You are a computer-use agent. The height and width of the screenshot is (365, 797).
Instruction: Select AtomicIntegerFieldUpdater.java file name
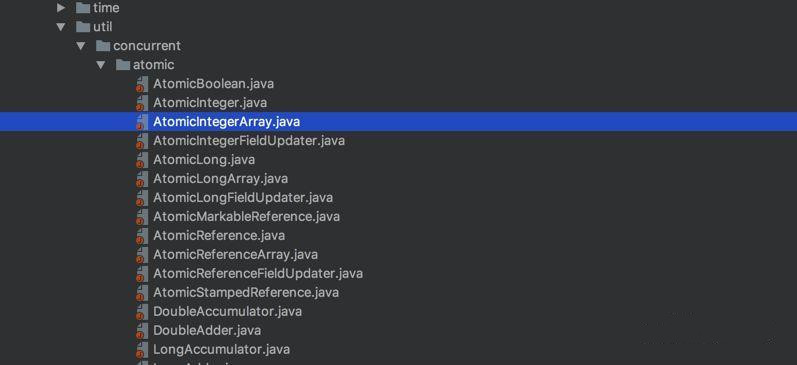click(249, 141)
